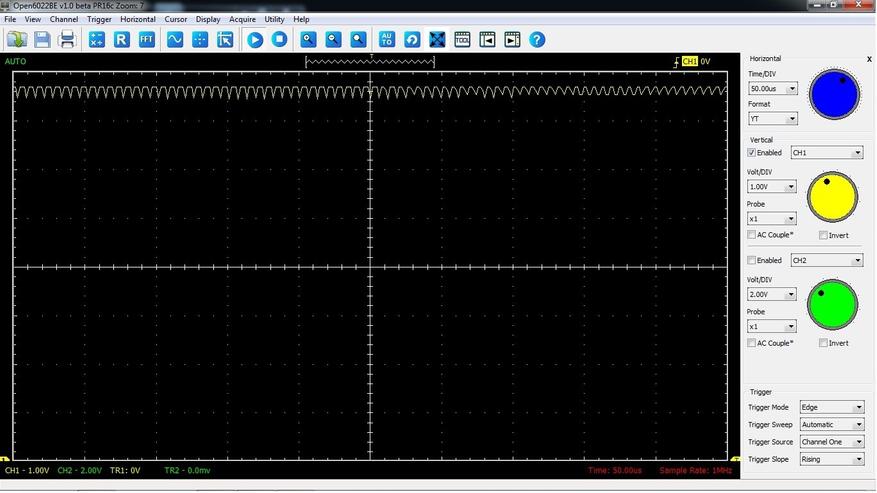877x493 pixels.
Task: Close the side panel with X
Action: coord(869,59)
